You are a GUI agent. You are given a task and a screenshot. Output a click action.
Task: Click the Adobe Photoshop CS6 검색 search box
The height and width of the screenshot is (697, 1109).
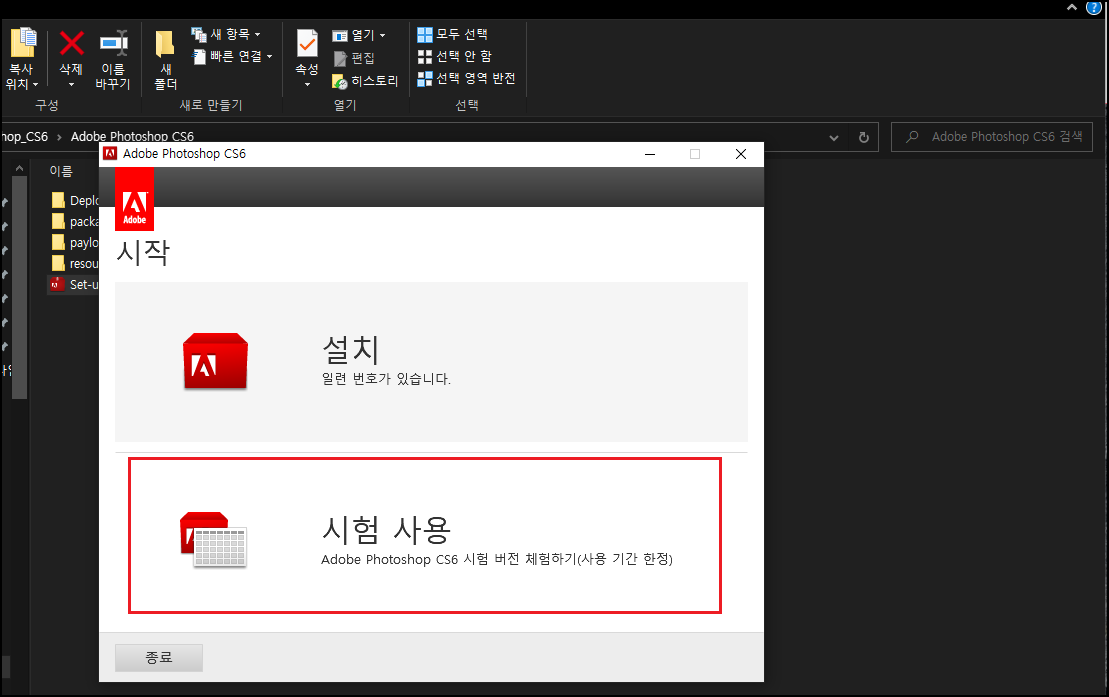tap(992, 137)
